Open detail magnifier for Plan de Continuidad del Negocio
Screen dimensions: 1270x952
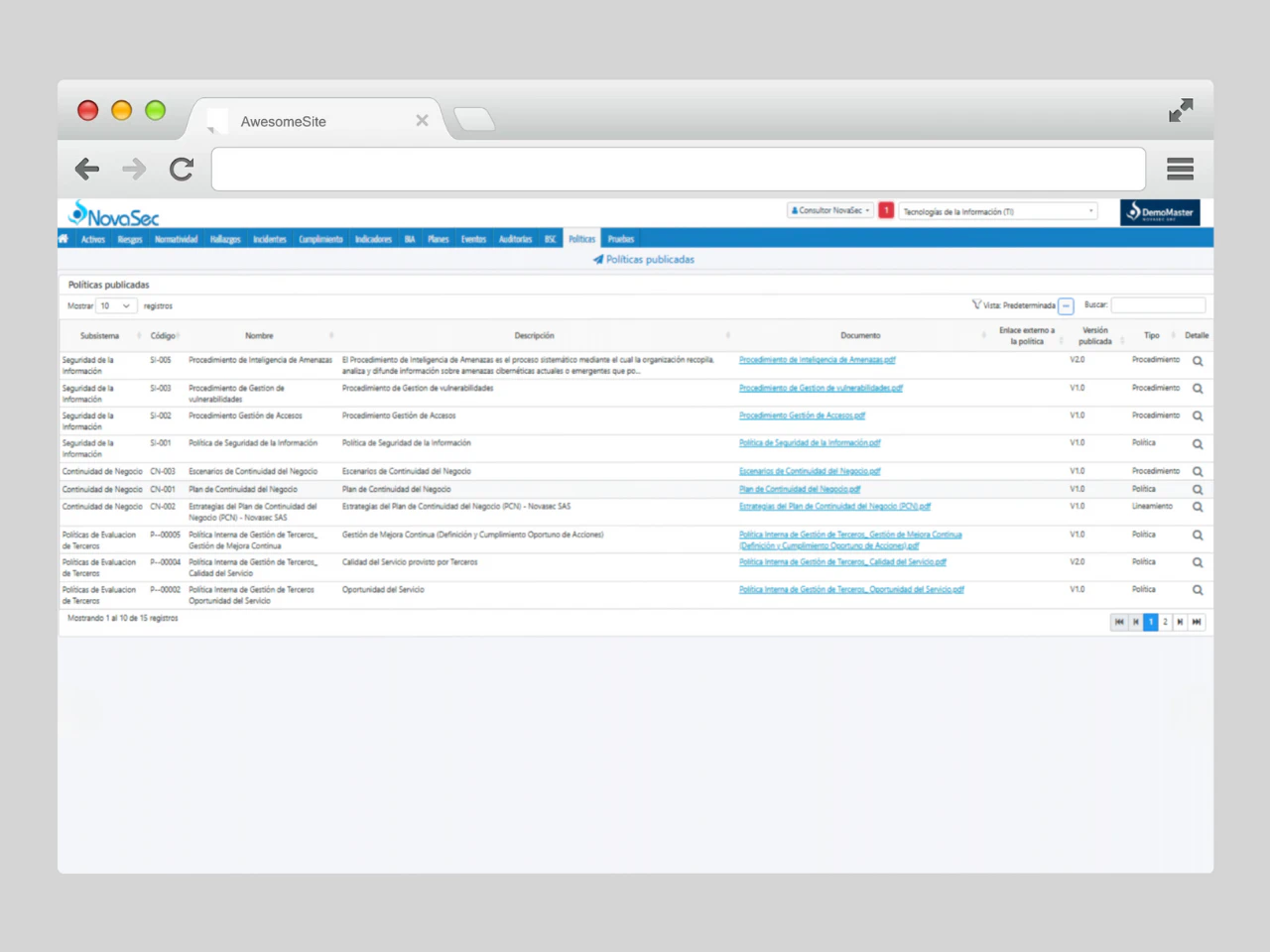1197,489
